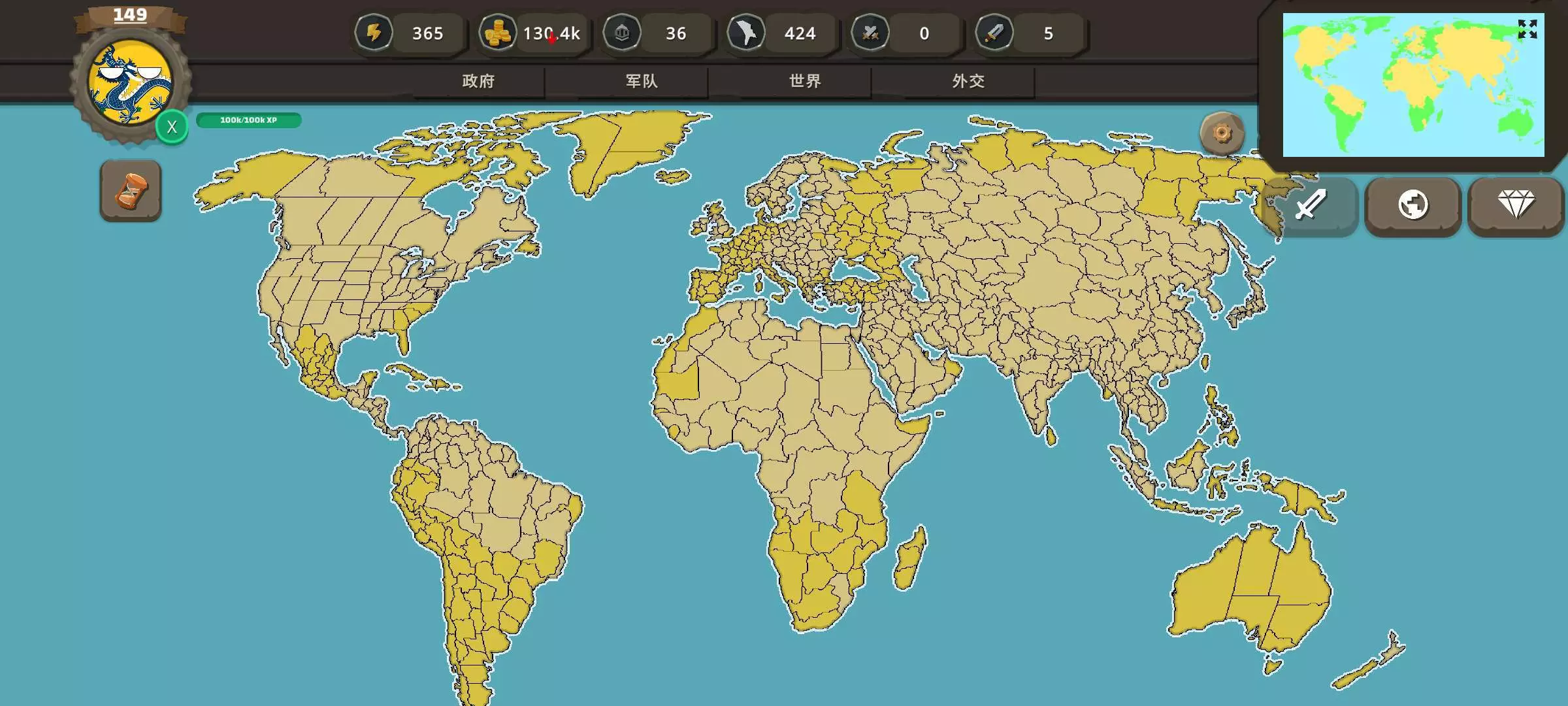Click the helmet icon beside 36

(622, 33)
